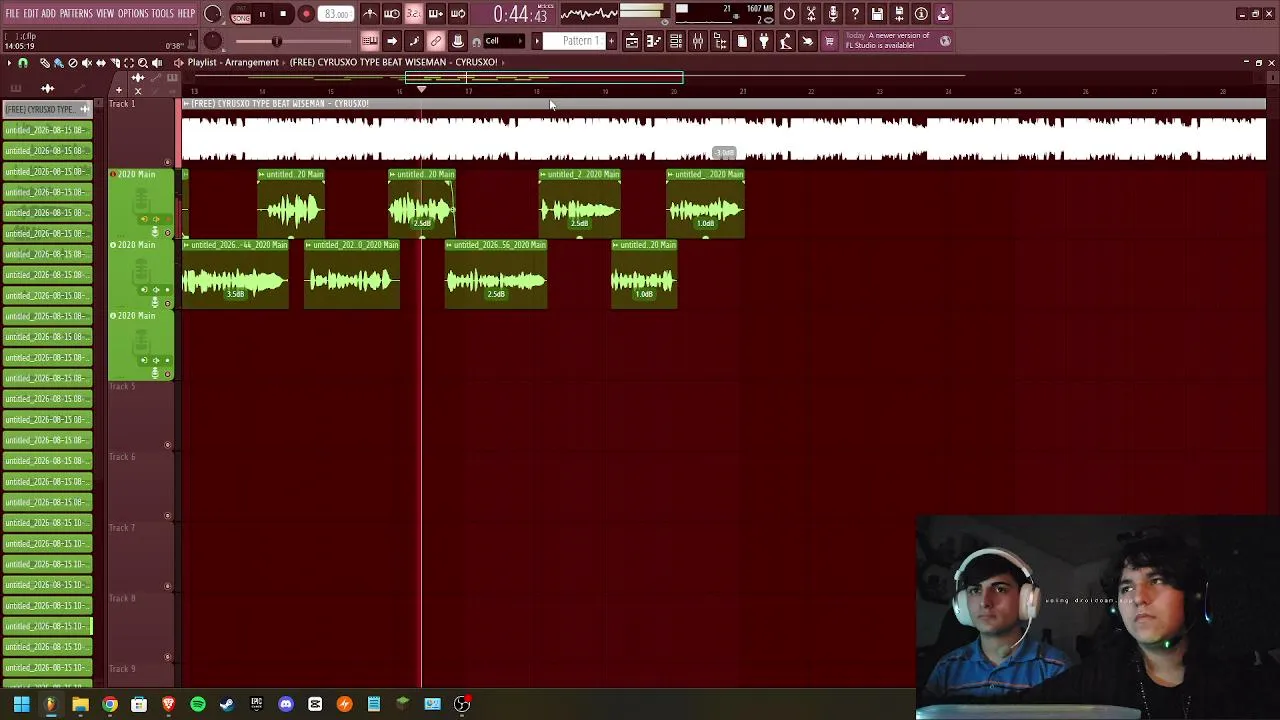The width and height of the screenshot is (1280, 720).
Task: Open project info icon
Action: point(921,14)
